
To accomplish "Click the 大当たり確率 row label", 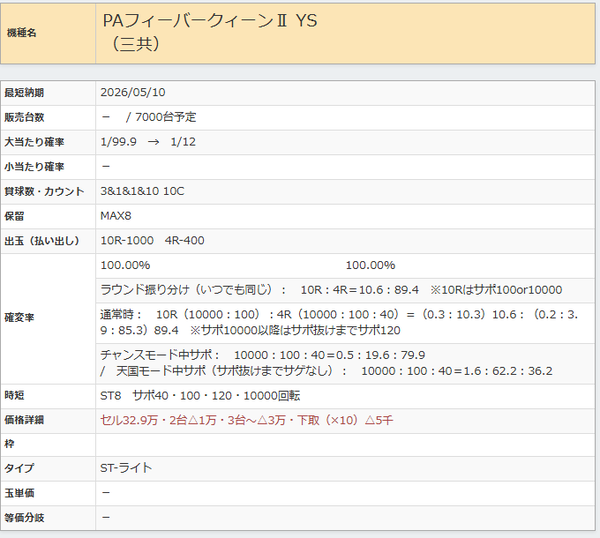I will click(34, 142).
